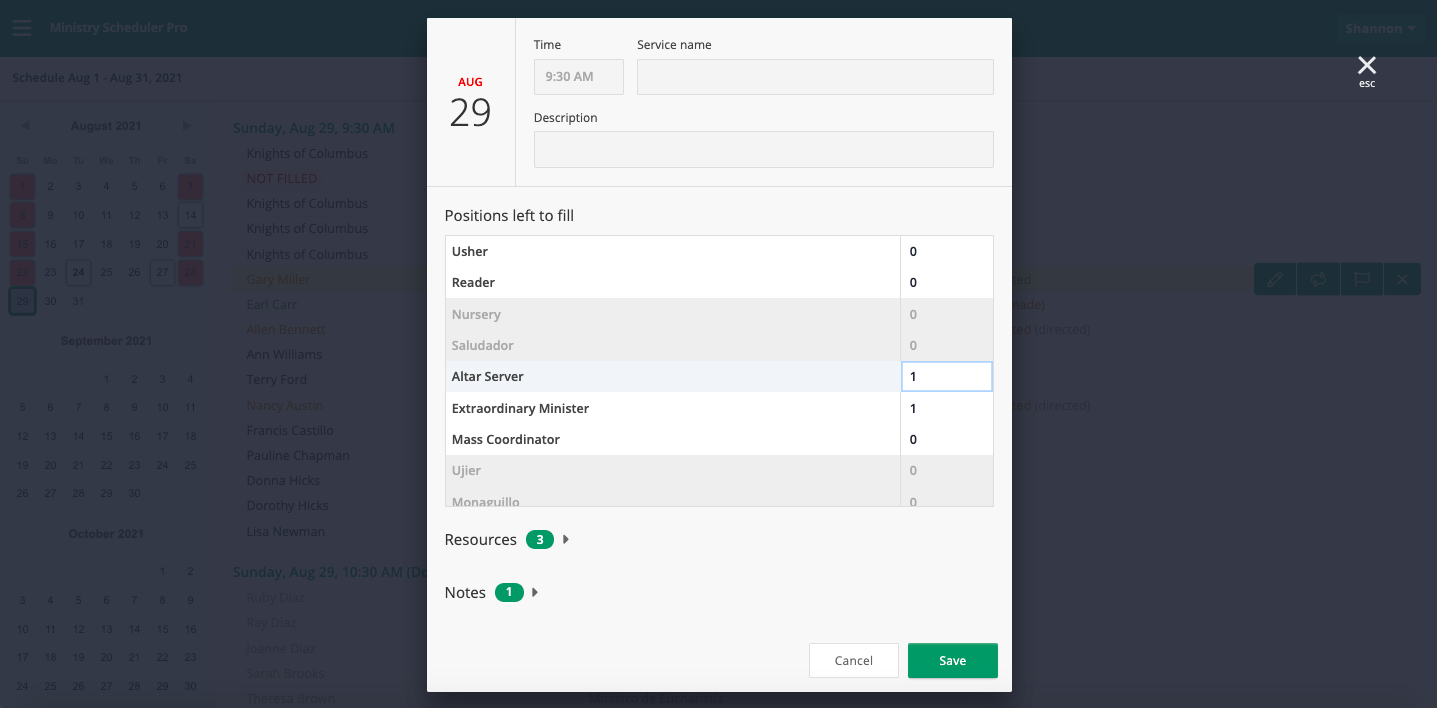Go to previous month in calendar
This screenshot has height=708, width=1437.
25,126
